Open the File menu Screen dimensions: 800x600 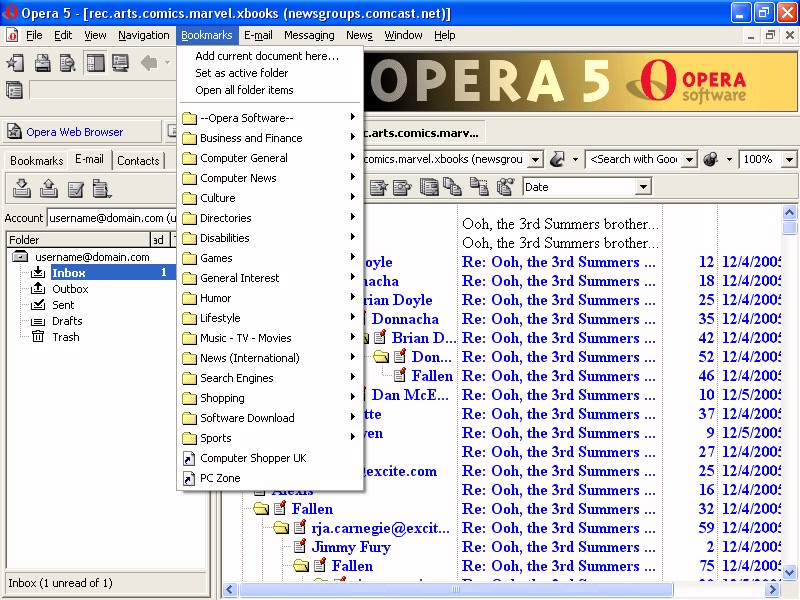pyautogui.click(x=34, y=35)
